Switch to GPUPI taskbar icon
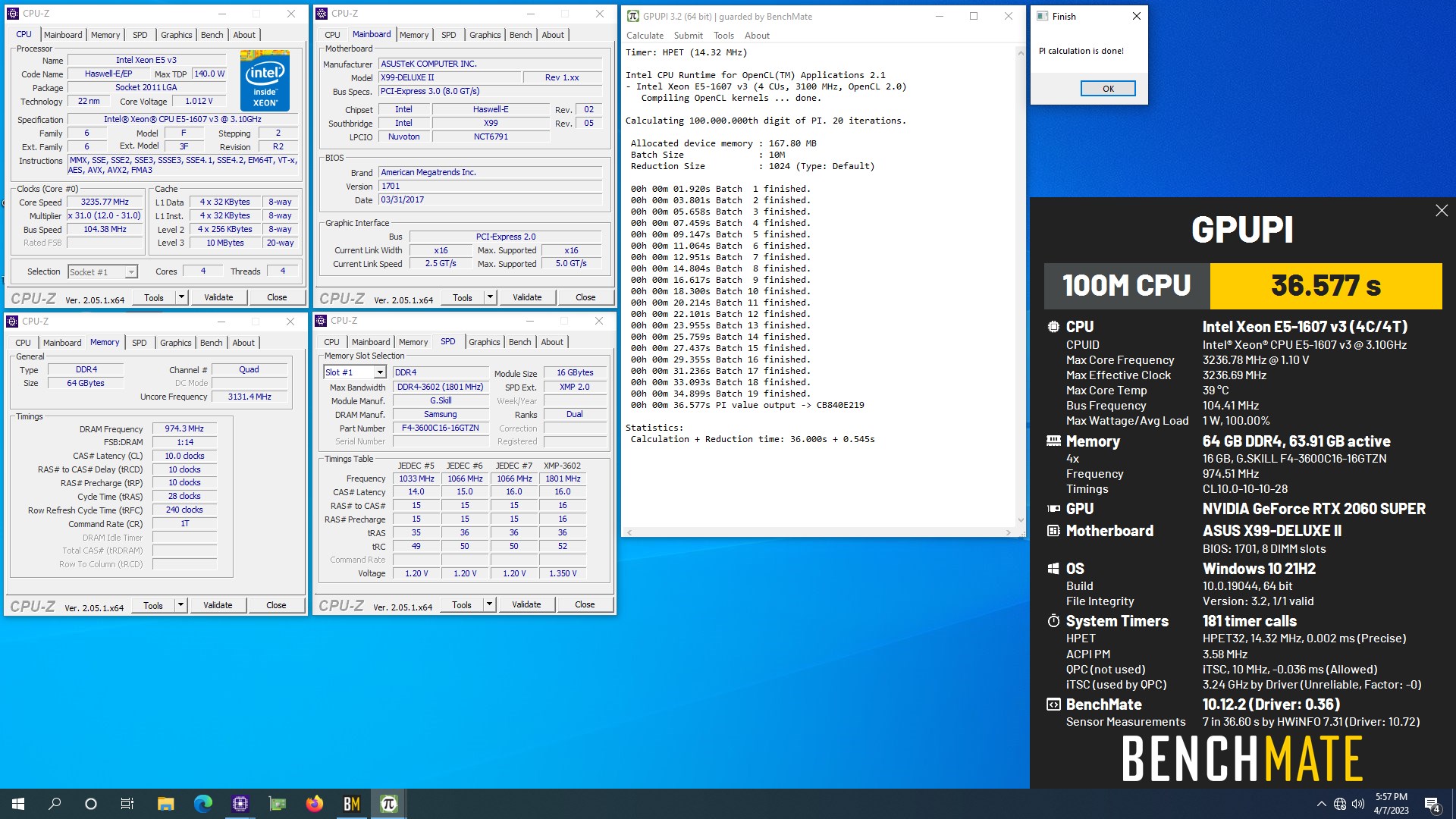Image resolution: width=1456 pixels, height=819 pixels. (x=389, y=804)
